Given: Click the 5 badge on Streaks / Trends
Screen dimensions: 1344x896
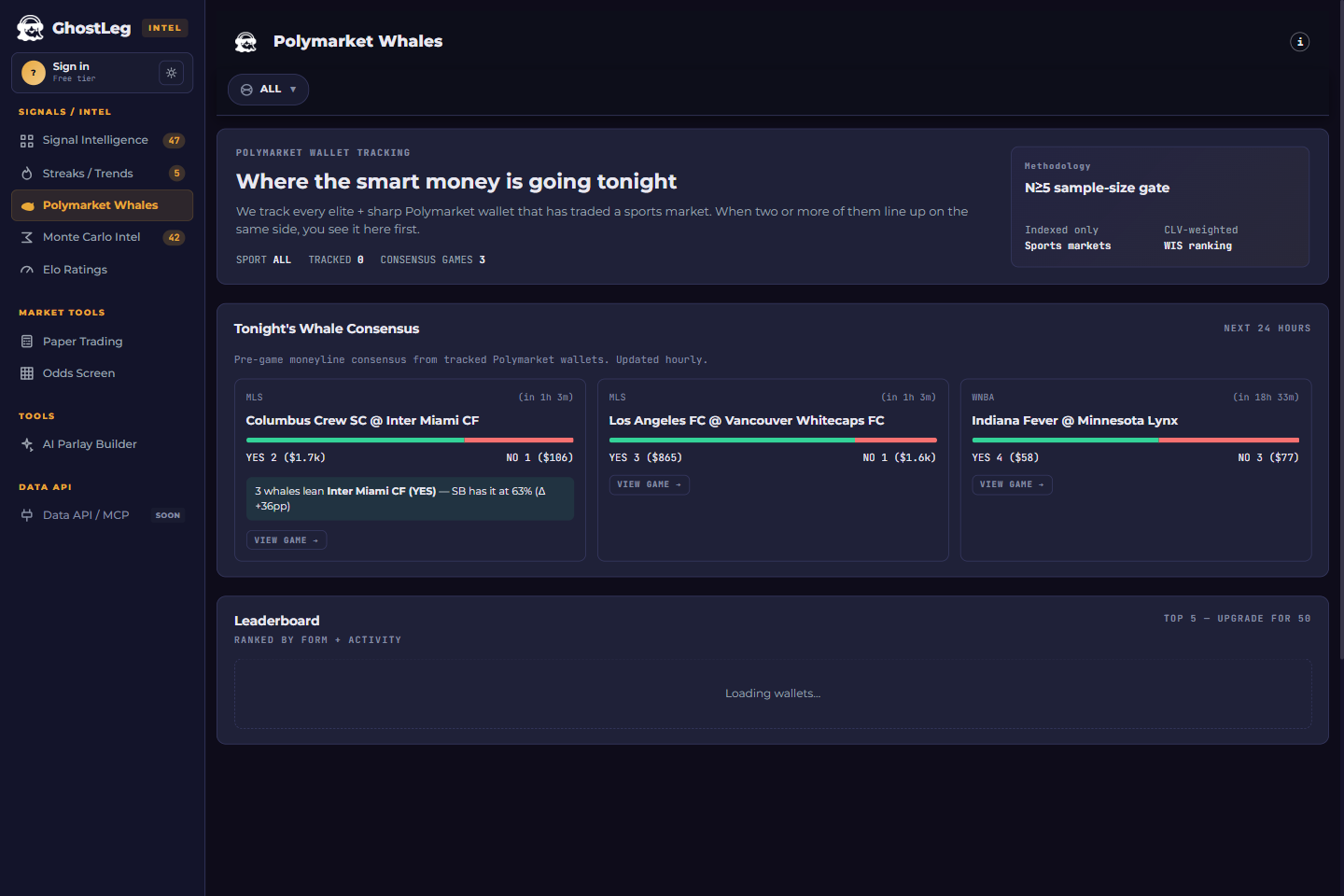Looking at the screenshot, I should [176, 174].
